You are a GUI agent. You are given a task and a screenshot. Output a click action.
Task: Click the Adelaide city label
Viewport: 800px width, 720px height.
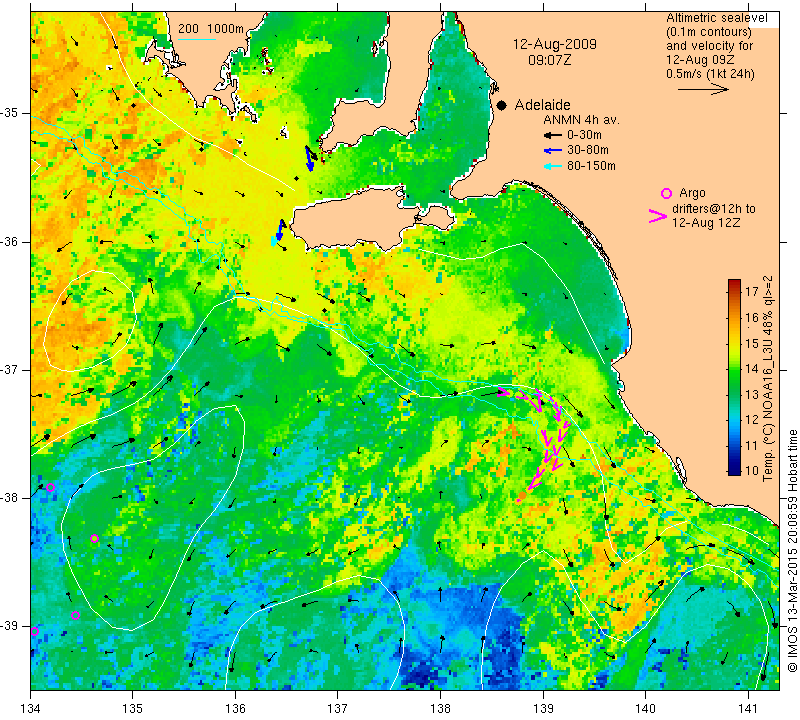[542, 105]
